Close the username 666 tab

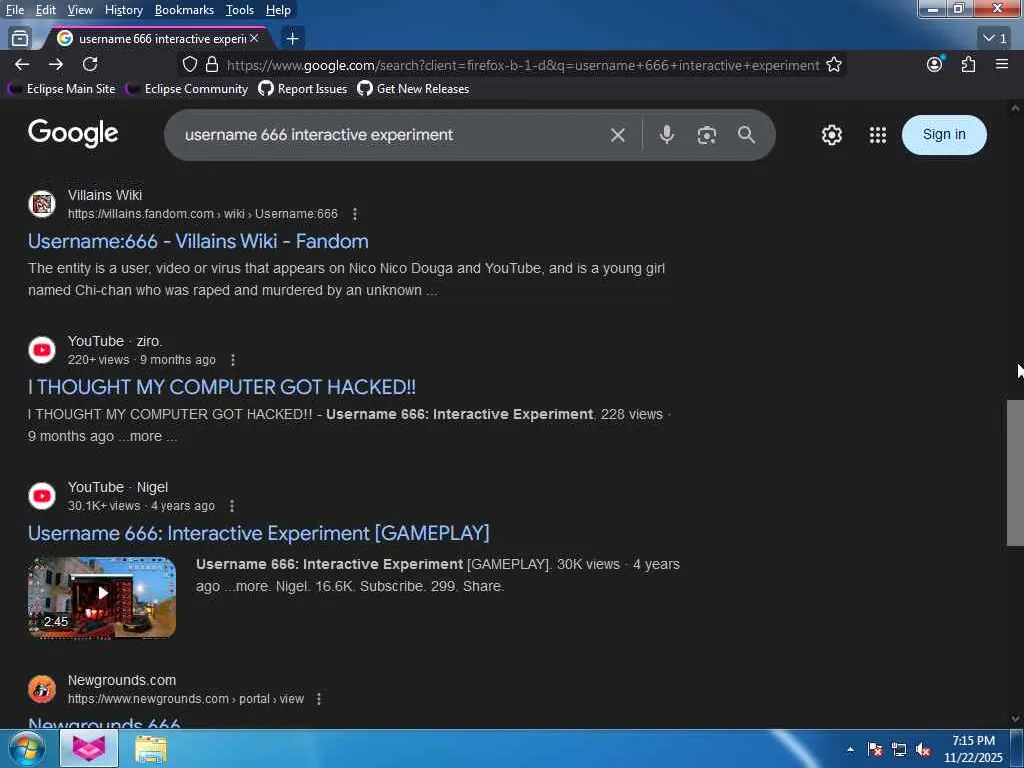(x=254, y=39)
